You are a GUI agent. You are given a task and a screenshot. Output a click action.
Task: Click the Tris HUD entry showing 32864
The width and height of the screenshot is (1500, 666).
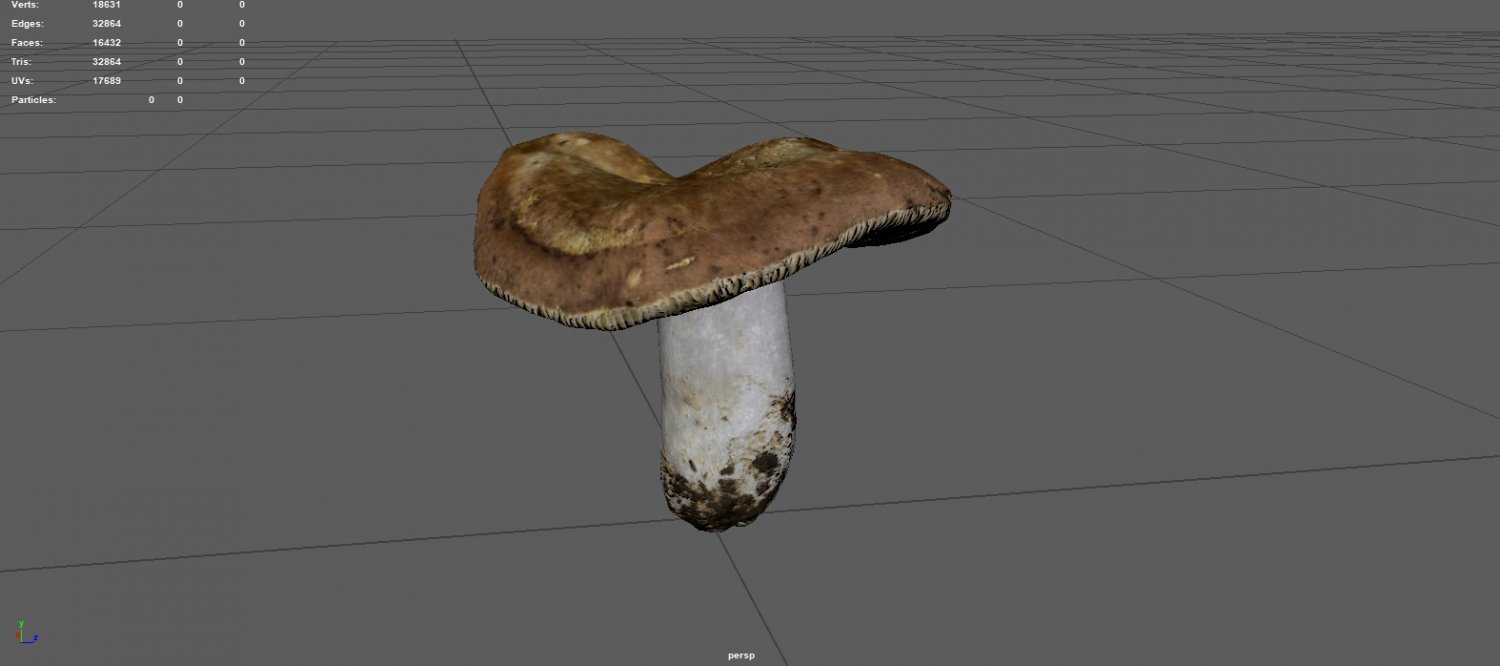107,61
